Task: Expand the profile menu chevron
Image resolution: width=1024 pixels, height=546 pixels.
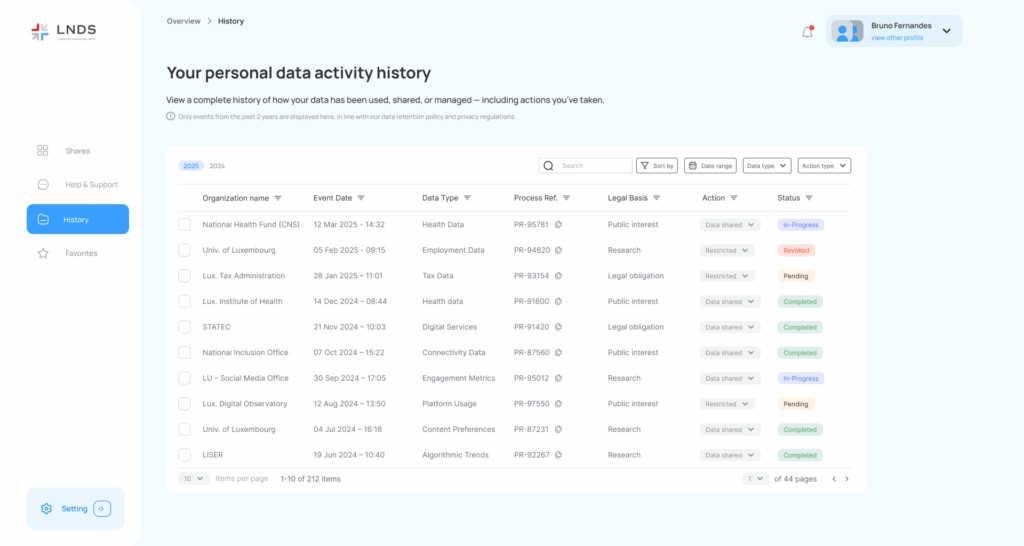Action: 946,31
